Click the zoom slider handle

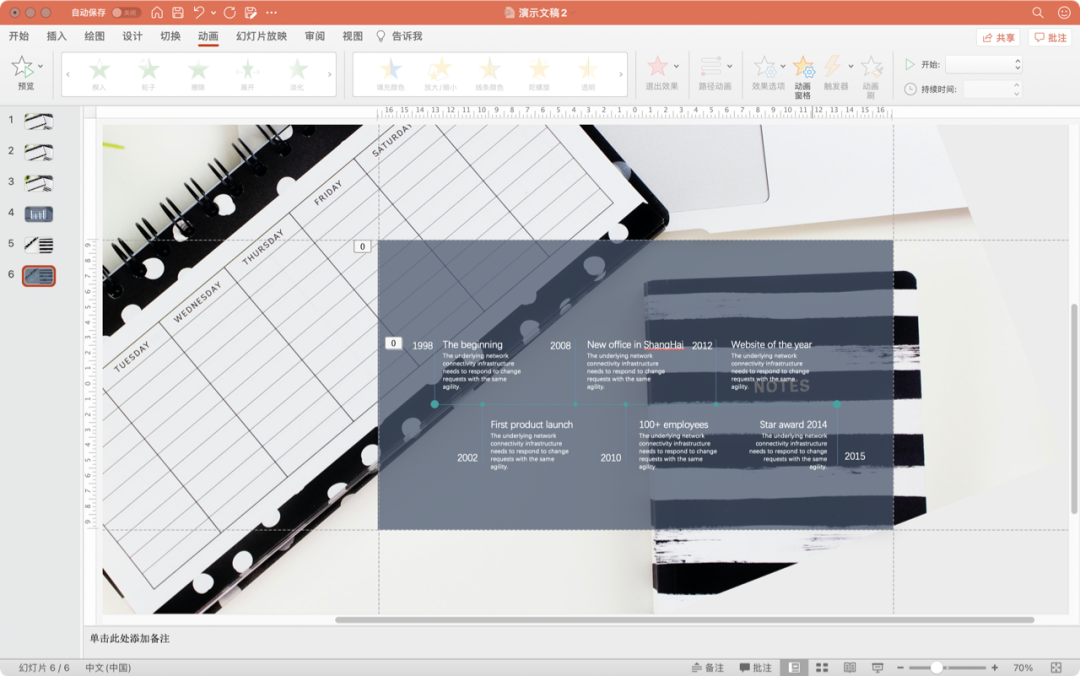tap(936, 667)
